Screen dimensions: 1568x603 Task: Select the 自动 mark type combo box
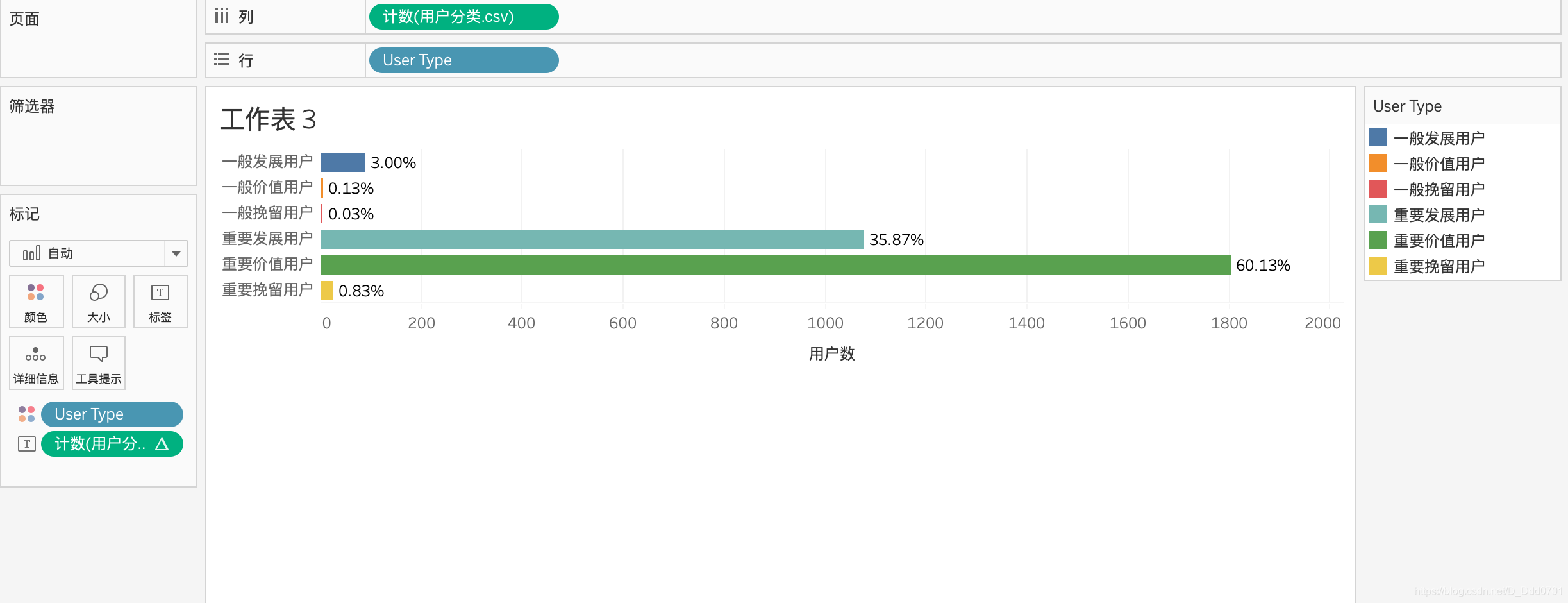[98, 253]
